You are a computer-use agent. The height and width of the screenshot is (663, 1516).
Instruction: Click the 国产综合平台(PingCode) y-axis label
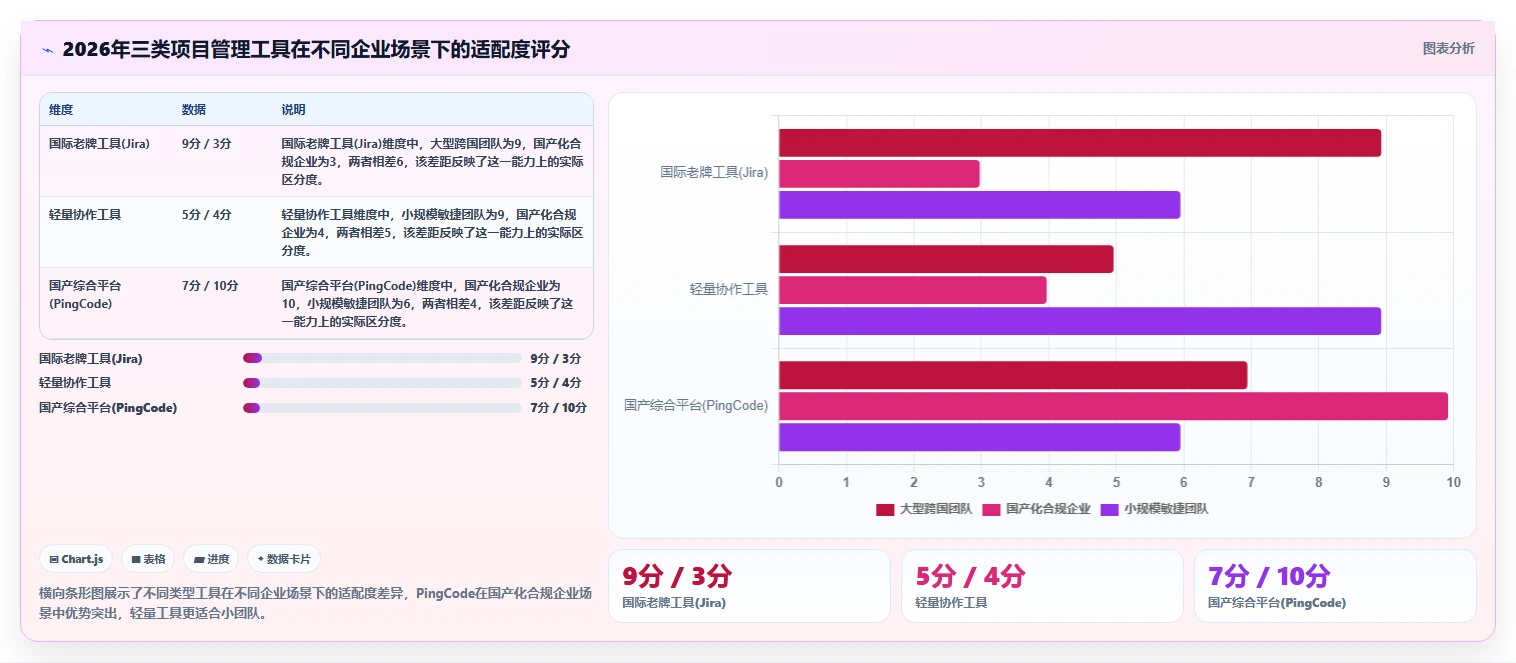pyautogui.click(x=696, y=406)
